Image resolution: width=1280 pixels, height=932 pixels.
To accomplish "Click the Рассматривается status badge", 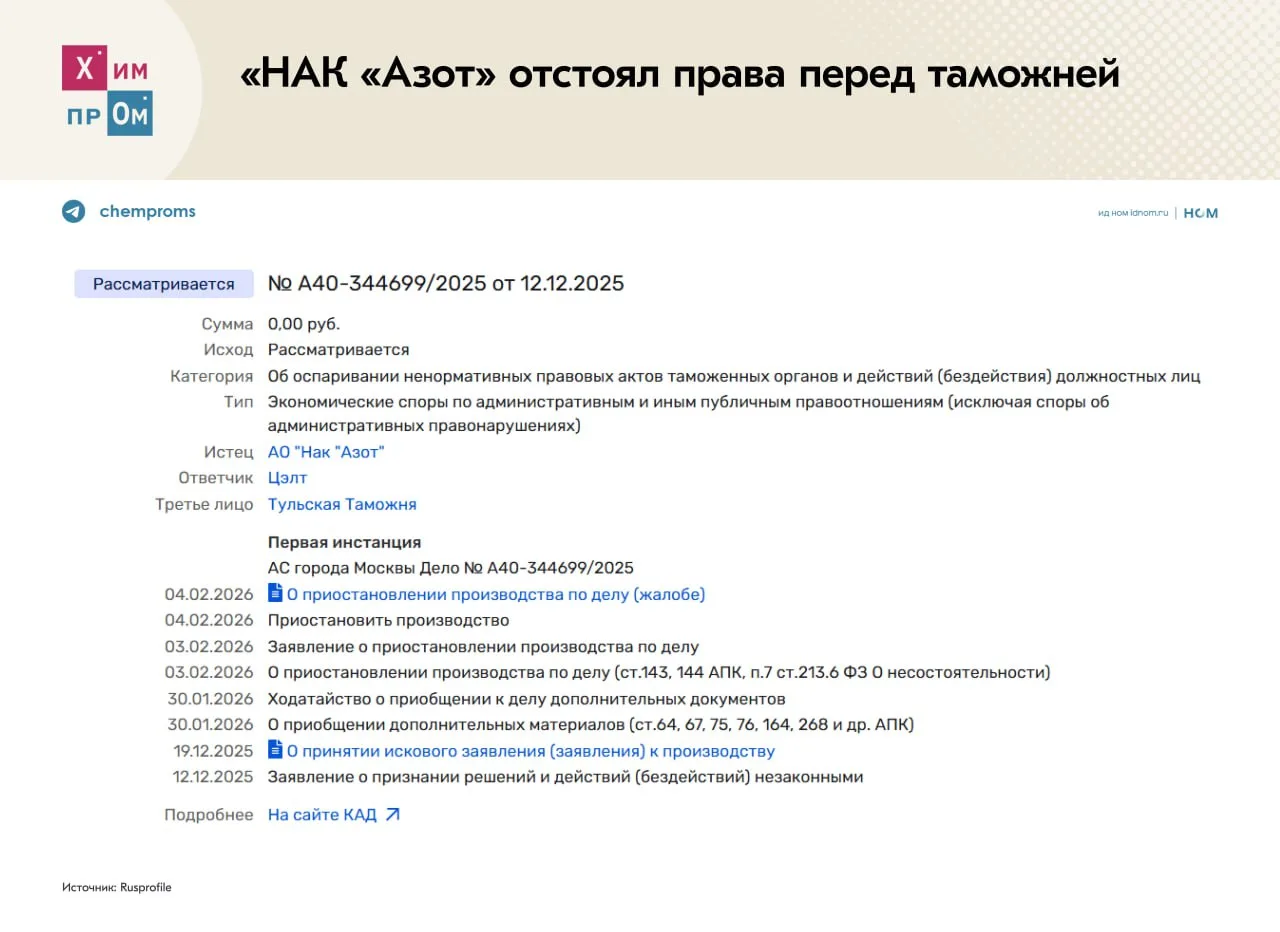I will [164, 284].
